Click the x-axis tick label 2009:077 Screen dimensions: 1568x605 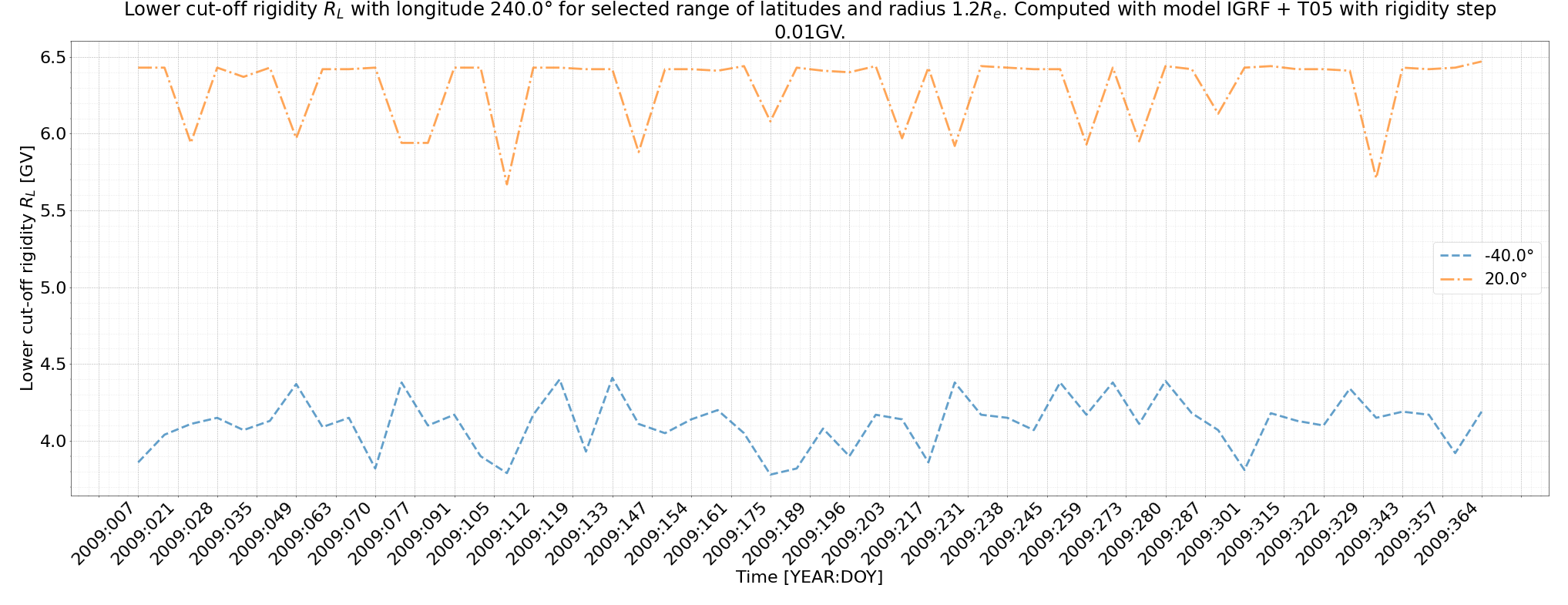[x=381, y=533]
